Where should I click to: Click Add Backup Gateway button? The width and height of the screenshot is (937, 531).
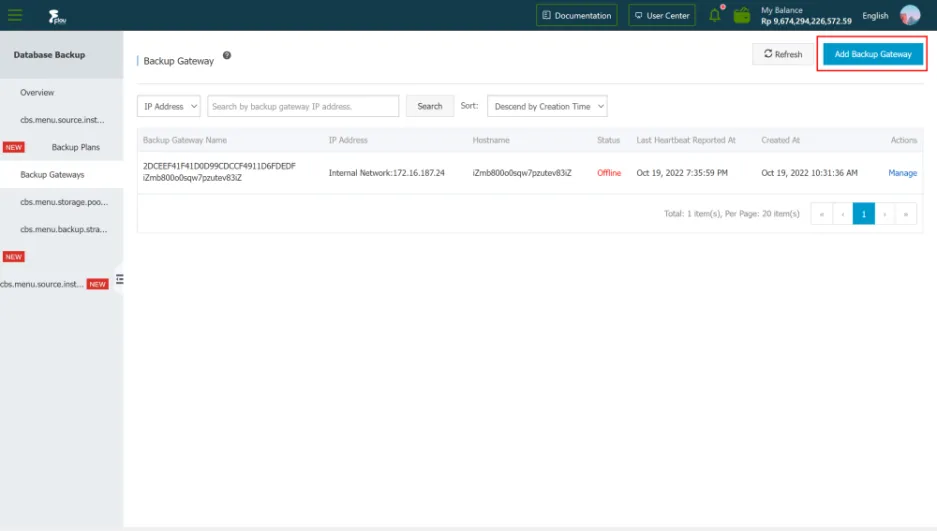[x=872, y=54]
